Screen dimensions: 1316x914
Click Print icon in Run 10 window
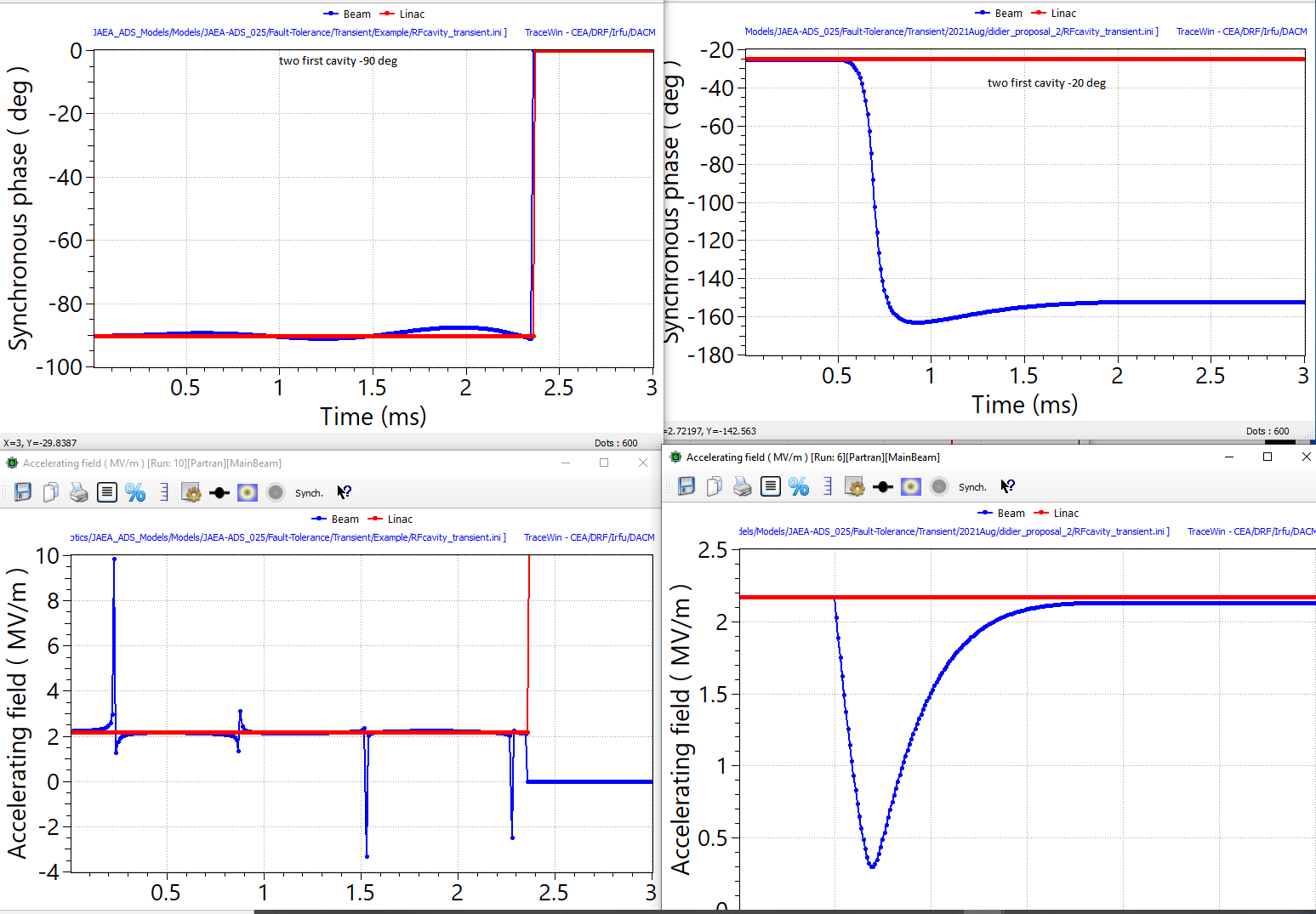79,492
